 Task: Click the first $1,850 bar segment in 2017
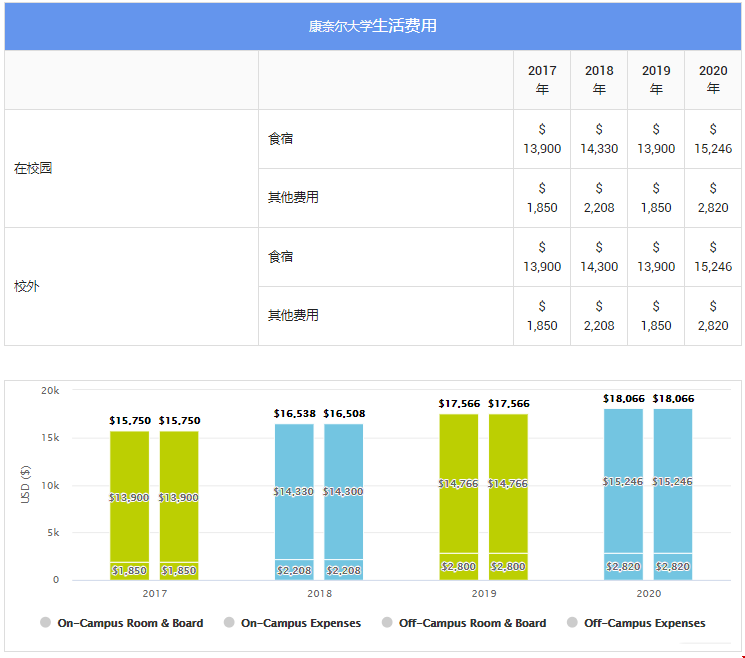129,571
